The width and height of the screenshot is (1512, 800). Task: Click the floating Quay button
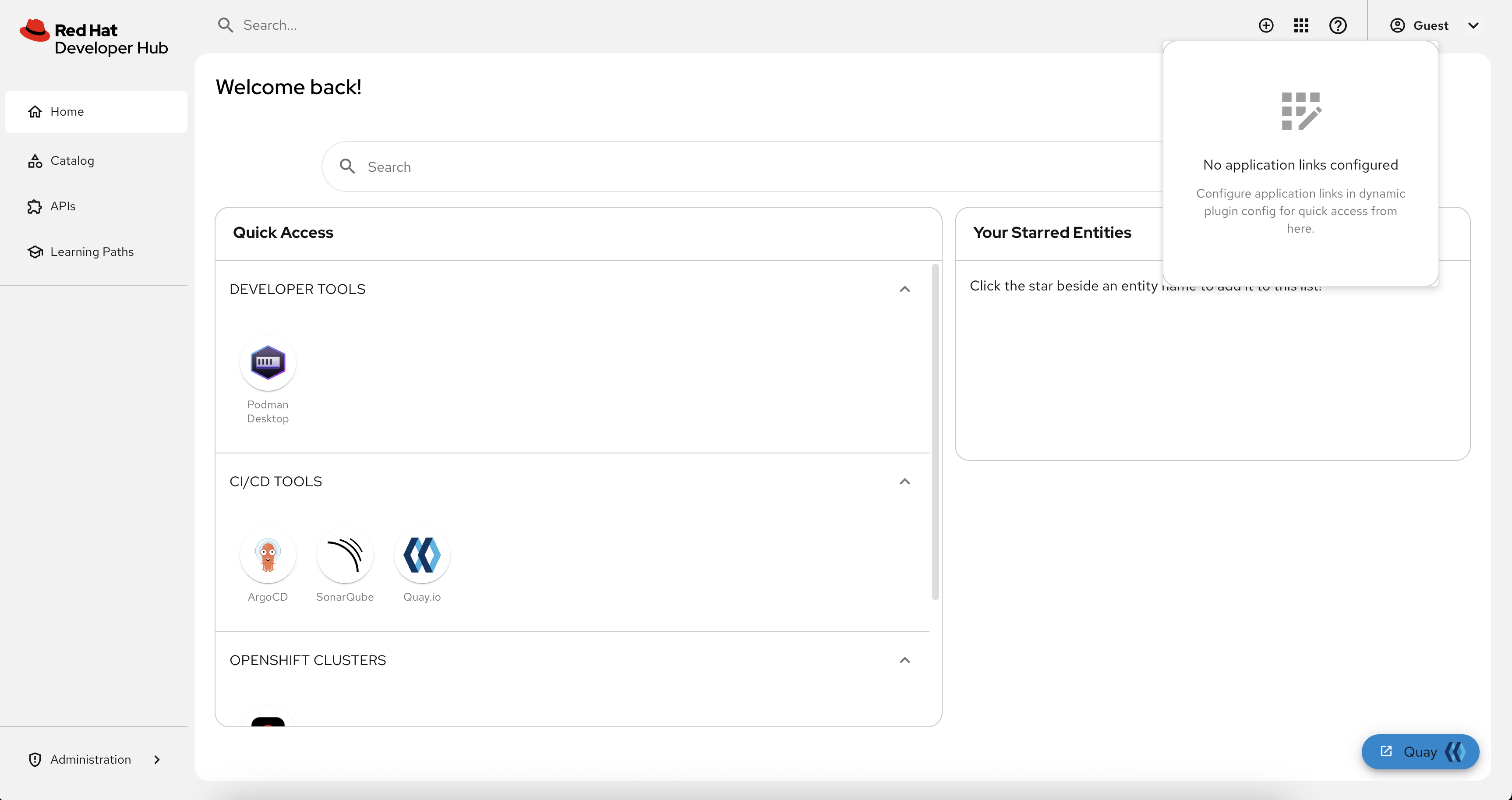pos(1420,752)
